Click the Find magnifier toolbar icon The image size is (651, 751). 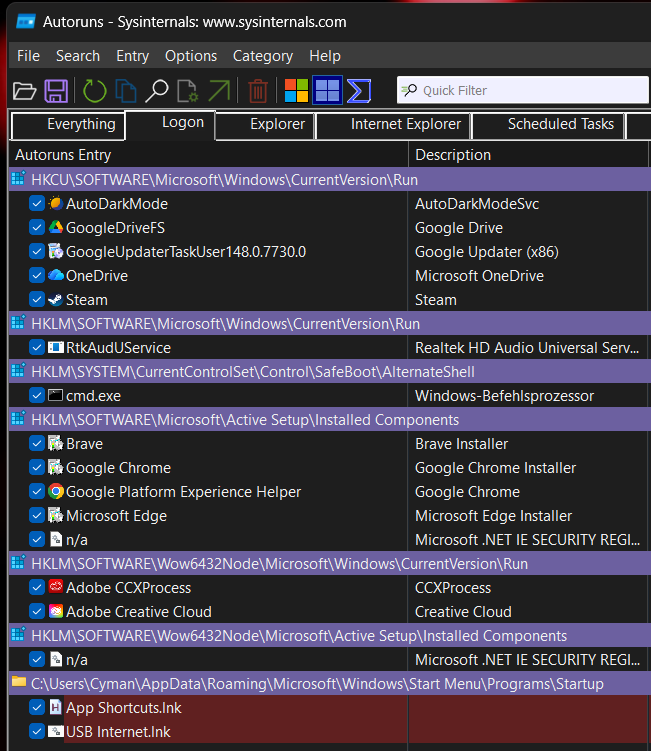point(157,91)
